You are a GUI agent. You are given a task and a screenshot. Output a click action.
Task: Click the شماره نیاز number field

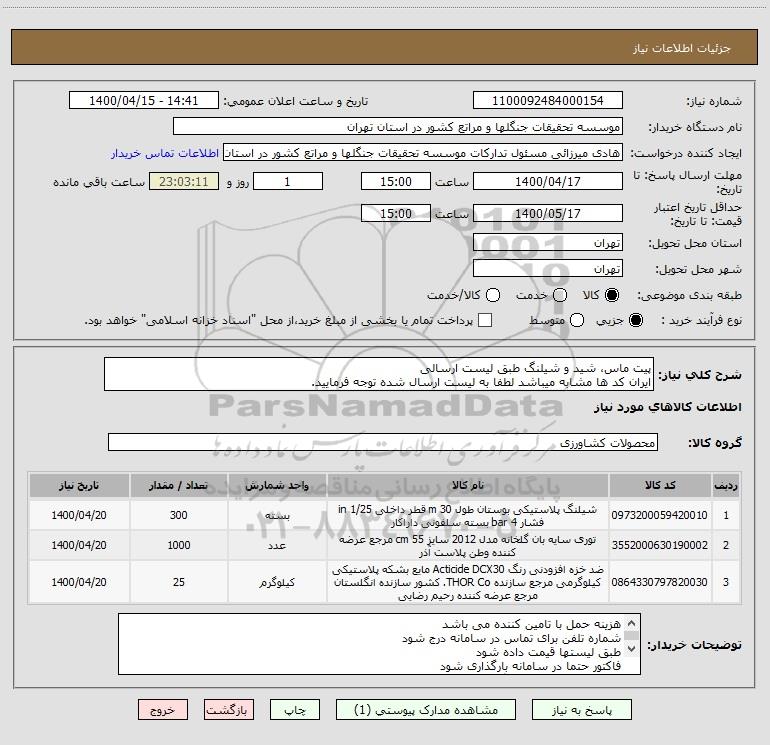point(548,101)
